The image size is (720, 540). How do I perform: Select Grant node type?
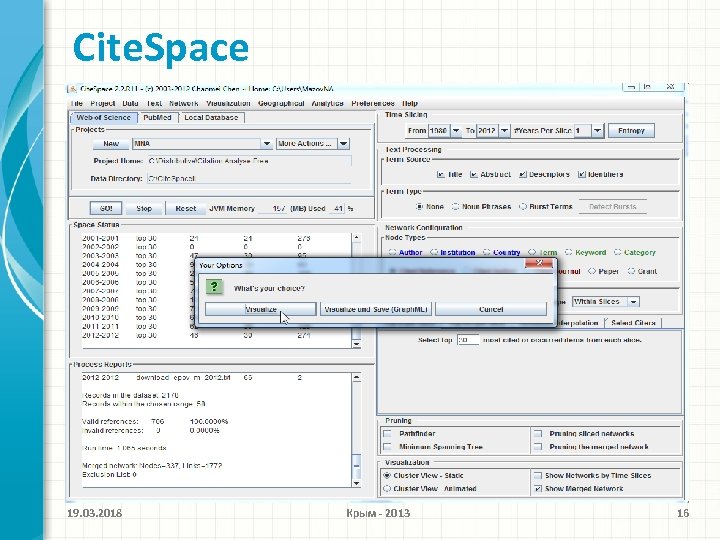(631, 271)
